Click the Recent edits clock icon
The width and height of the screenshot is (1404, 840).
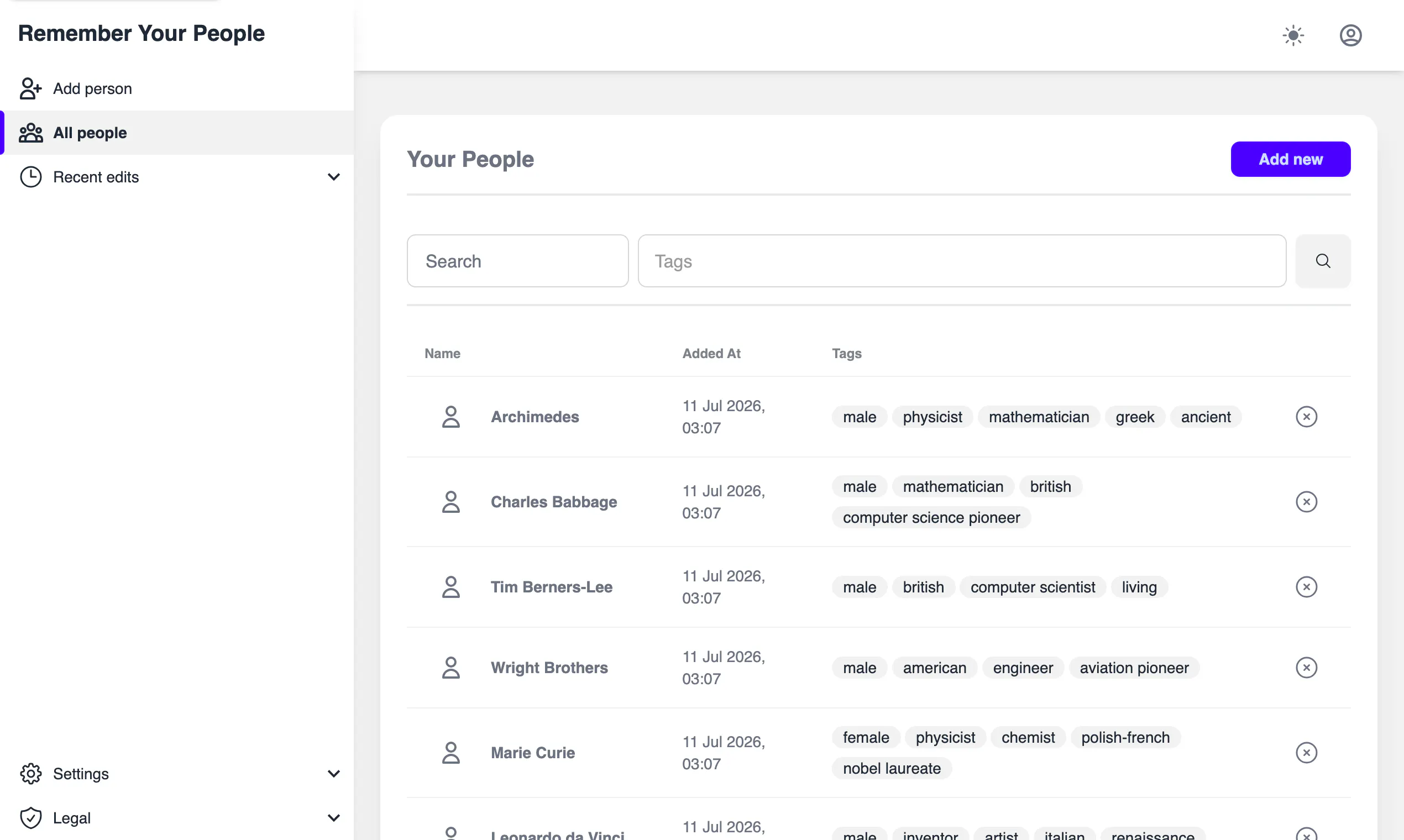click(x=30, y=177)
